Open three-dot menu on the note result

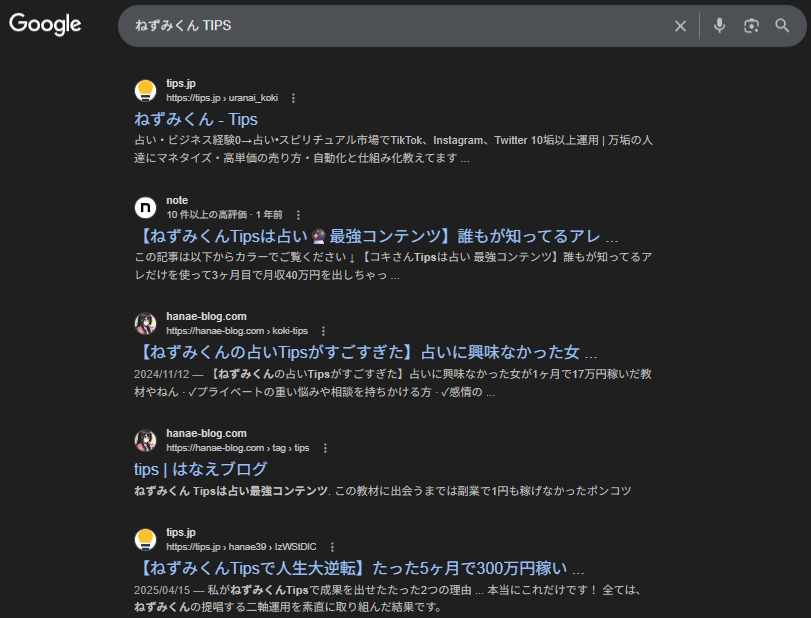[298, 215]
